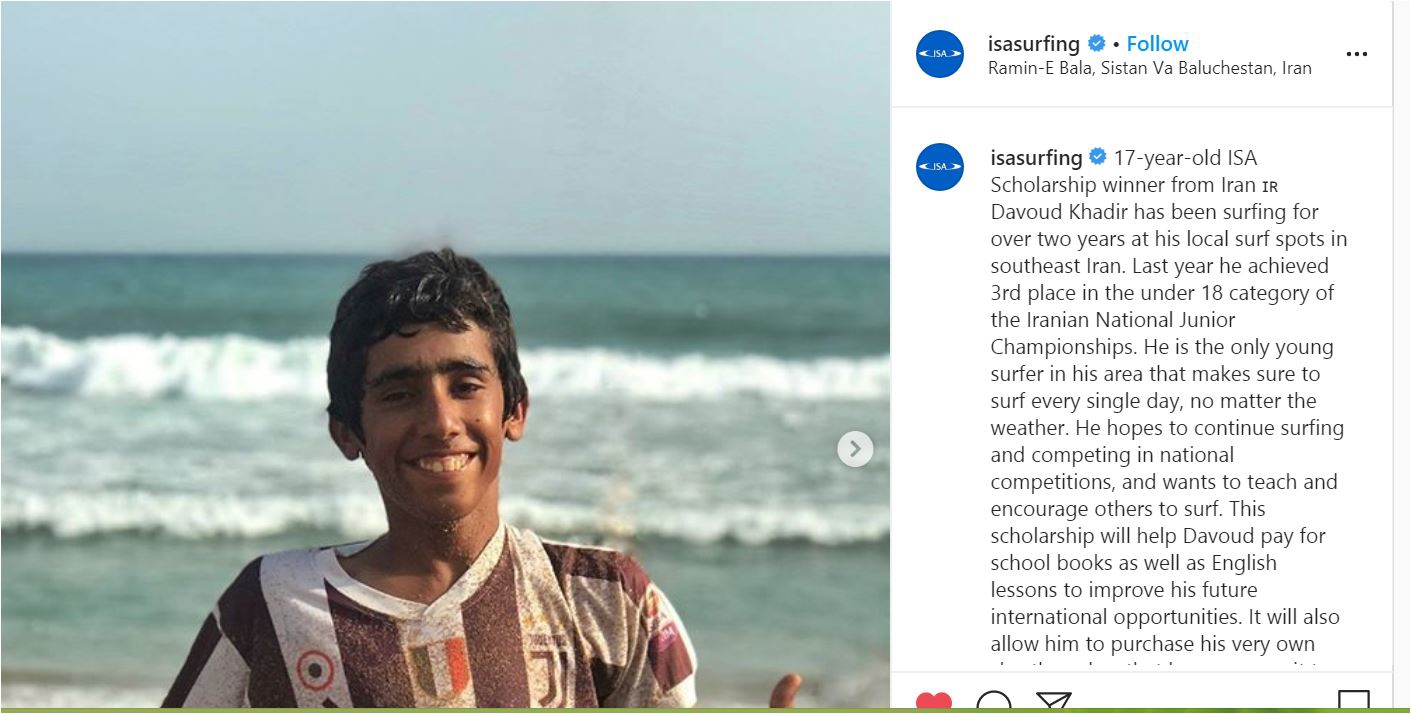The width and height of the screenshot is (1411, 714).
Task: Open ISA profile picture in post header
Action: 939,54
